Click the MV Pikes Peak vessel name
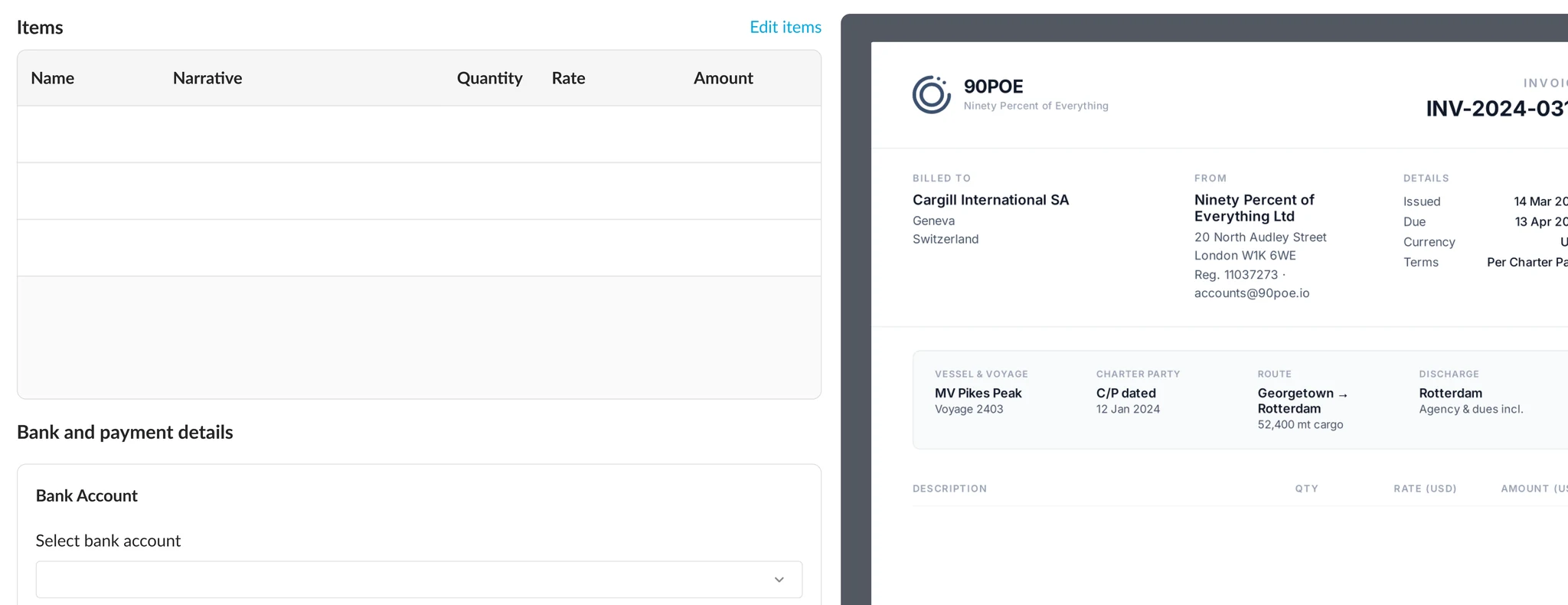 [x=978, y=393]
